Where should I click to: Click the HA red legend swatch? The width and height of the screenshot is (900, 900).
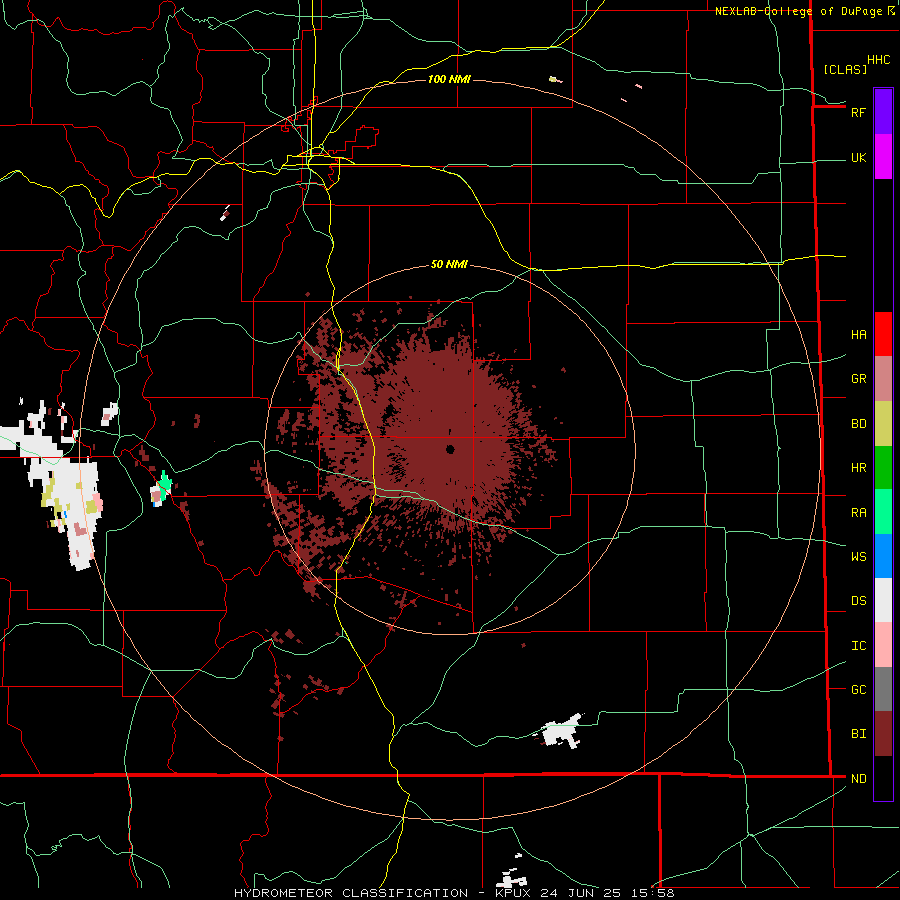pyautogui.click(x=883, y=334)
